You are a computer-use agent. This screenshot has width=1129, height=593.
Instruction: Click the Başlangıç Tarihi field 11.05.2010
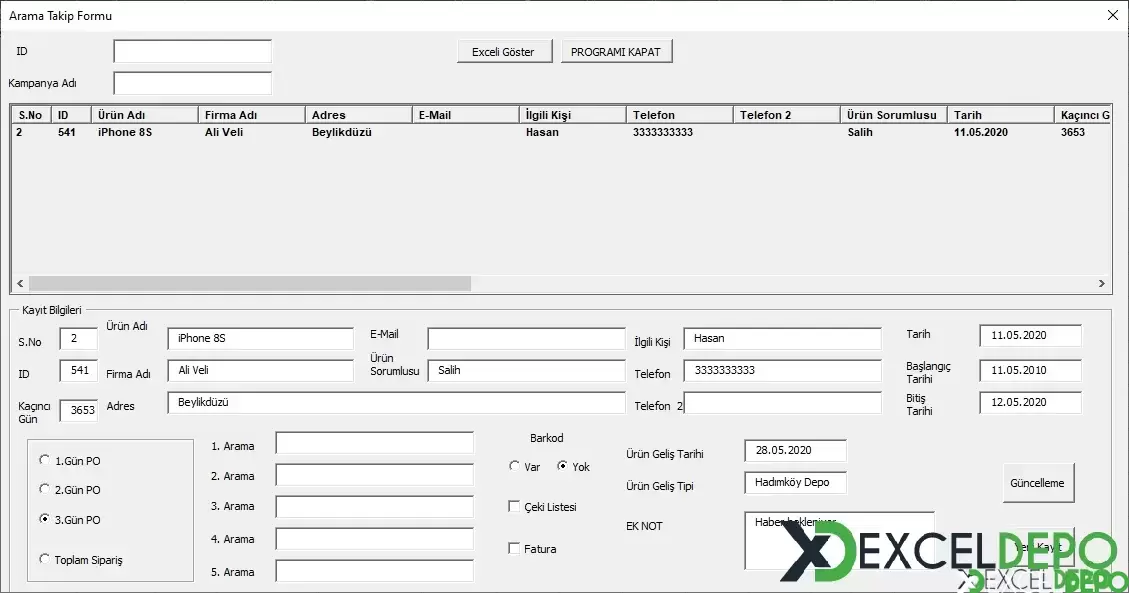click(1030, 370)
